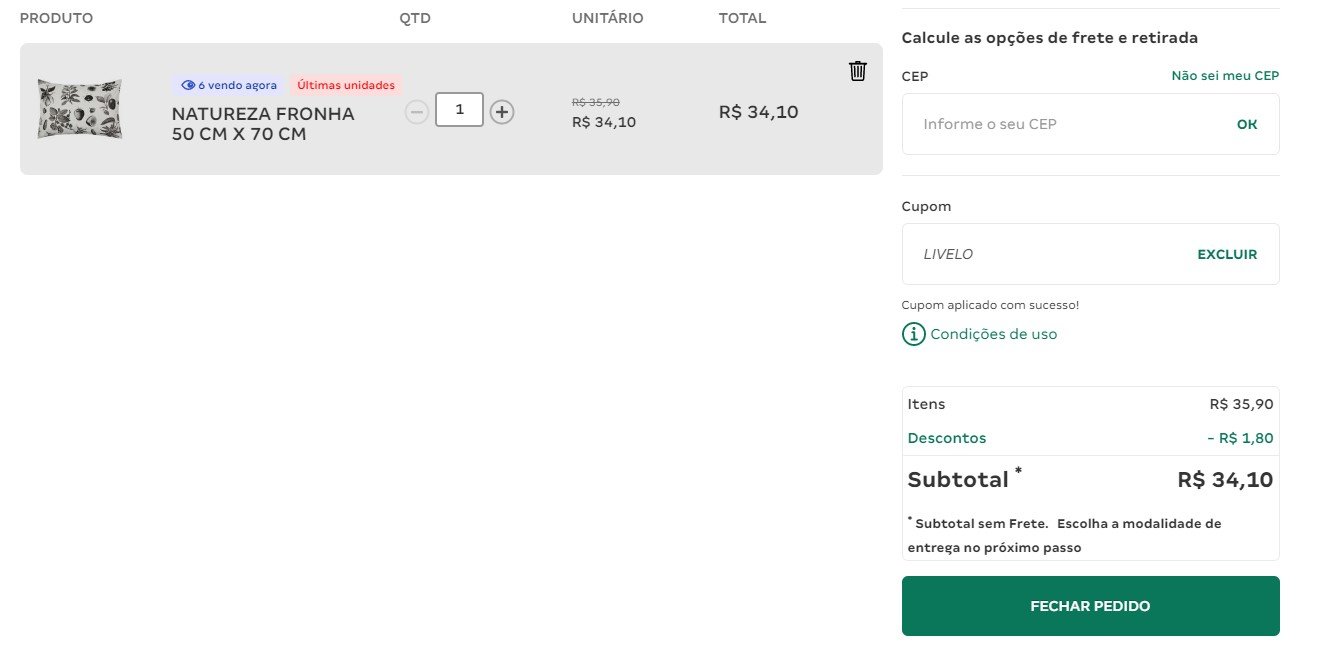The width and height of the screenshot is (1322, 657).
Task: Open the NATUREZA FRONHA product name link
Action: pos(263,124)
